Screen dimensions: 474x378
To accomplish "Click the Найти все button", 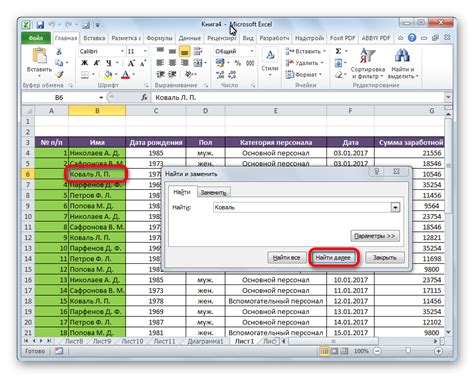I will (x=286, y=257).
